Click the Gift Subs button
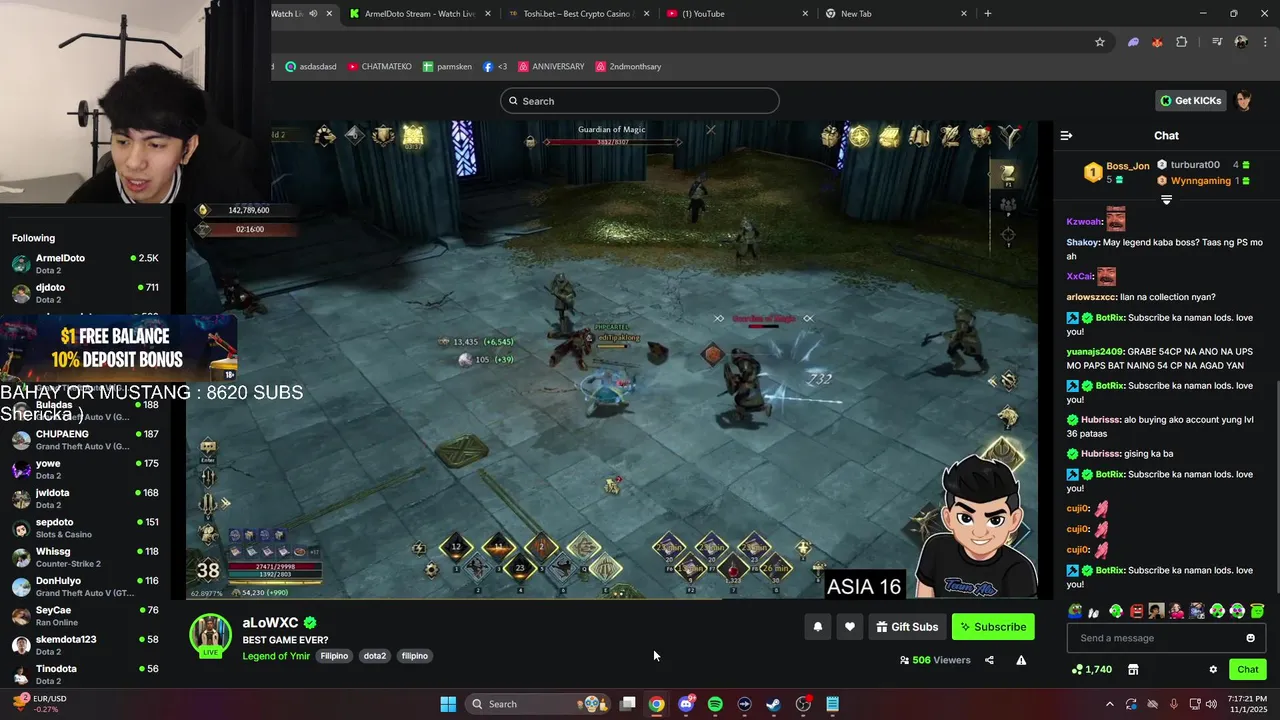Viewport: 1280px width, 720px height. click(907, 627)
